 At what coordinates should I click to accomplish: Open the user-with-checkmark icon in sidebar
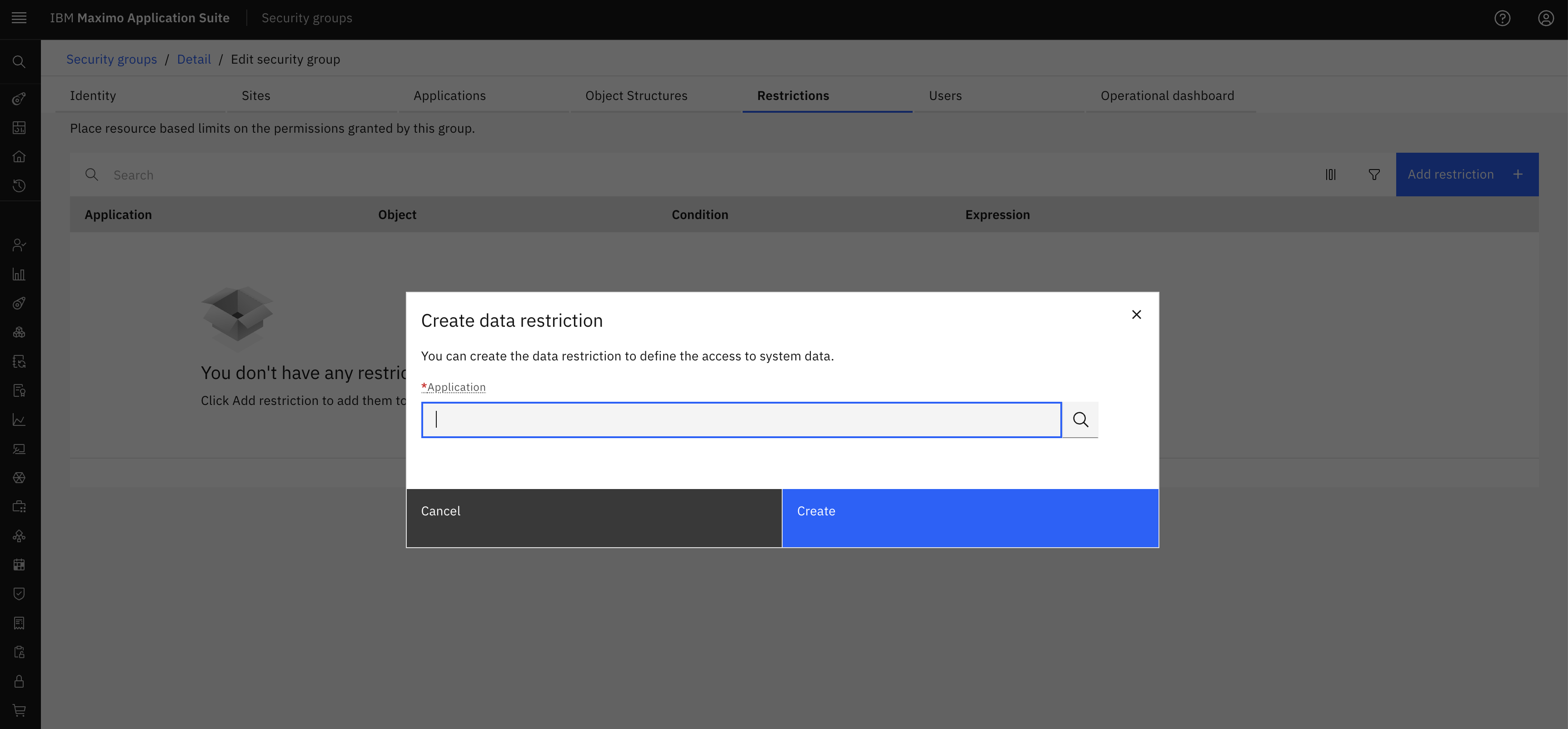(19, 245)
